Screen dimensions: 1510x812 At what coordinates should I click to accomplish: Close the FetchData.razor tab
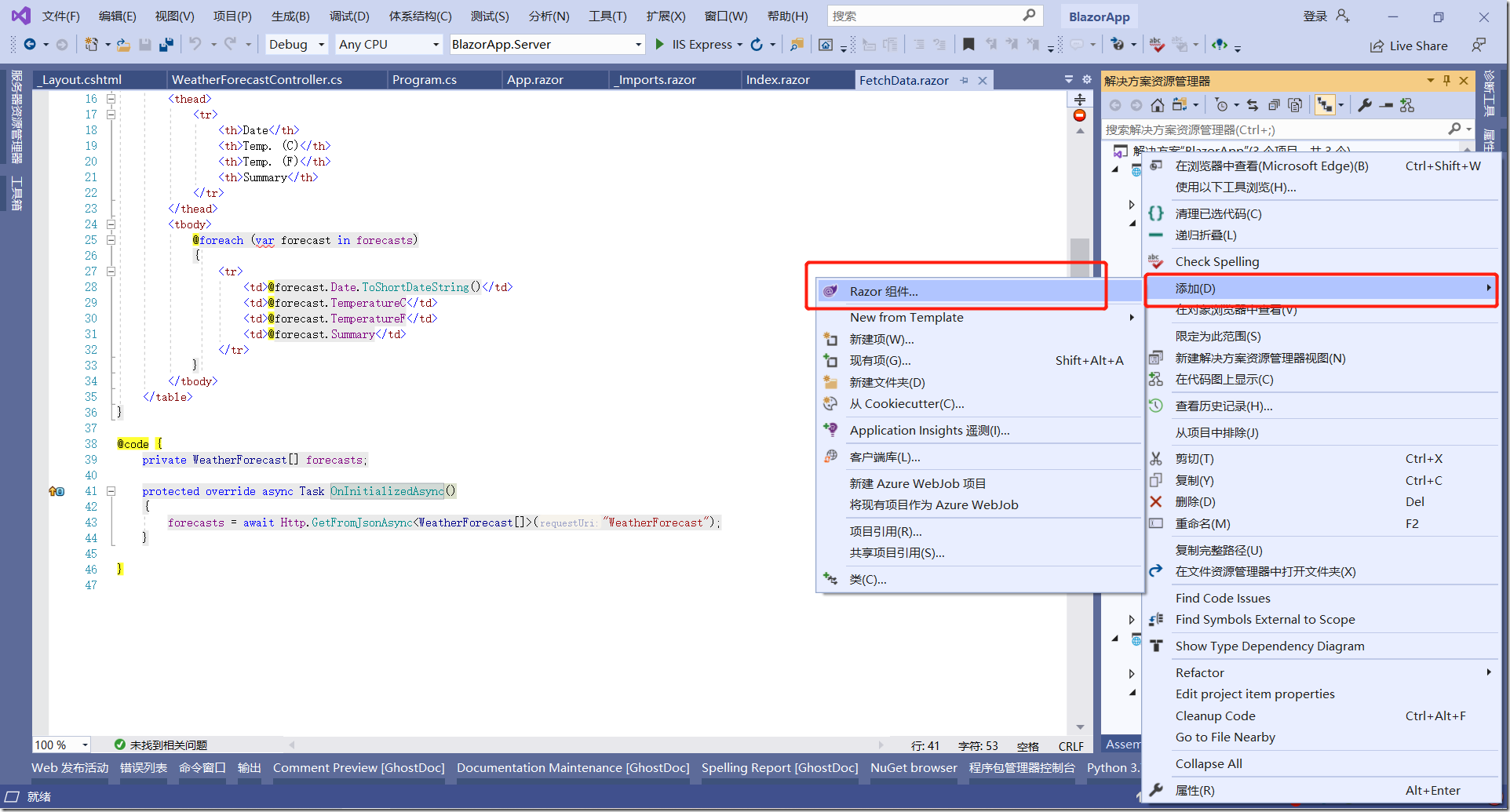click(982, 80)
